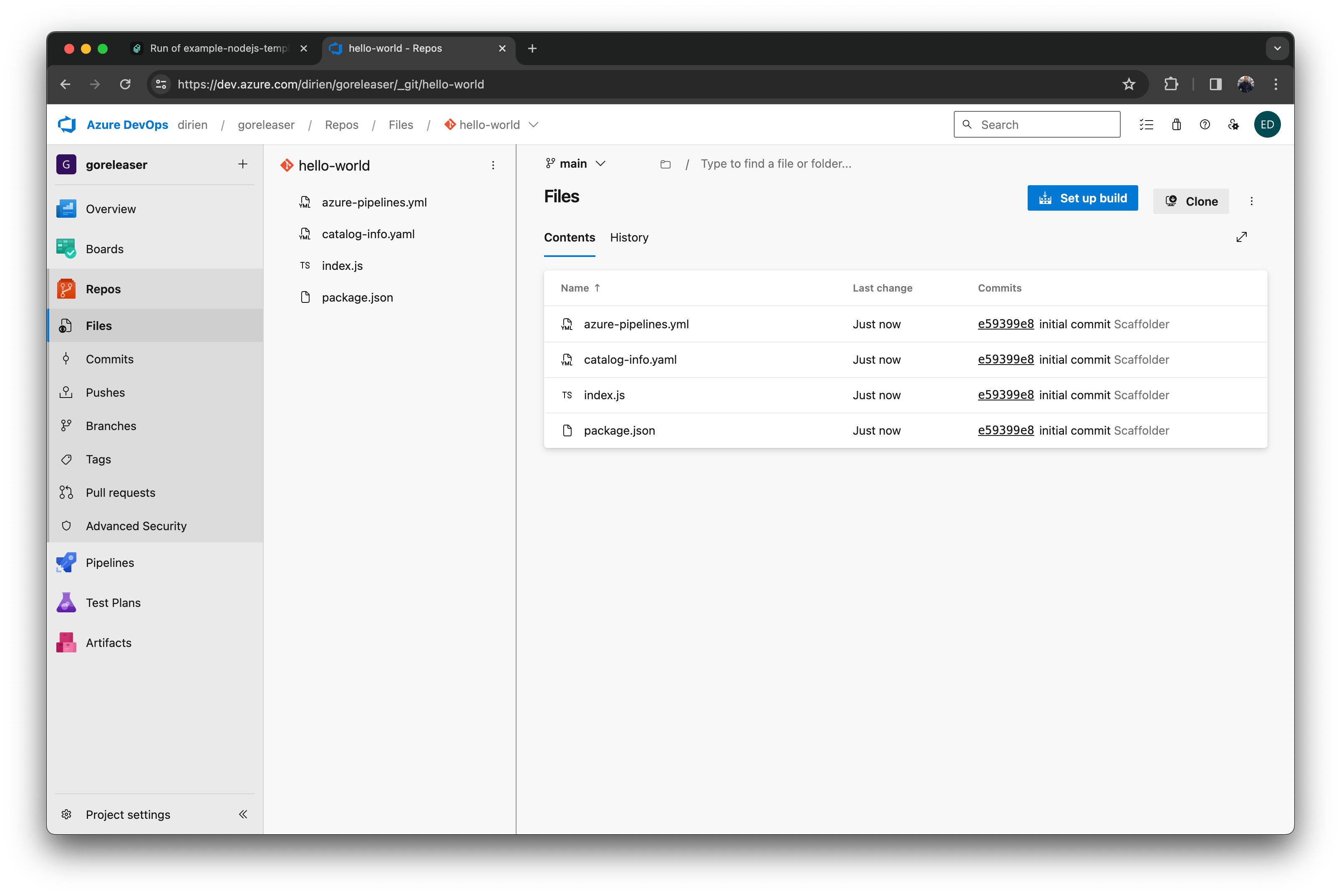Add new item with plus next to goreleaser
The image size is (1341, 896).
[243, 165]
